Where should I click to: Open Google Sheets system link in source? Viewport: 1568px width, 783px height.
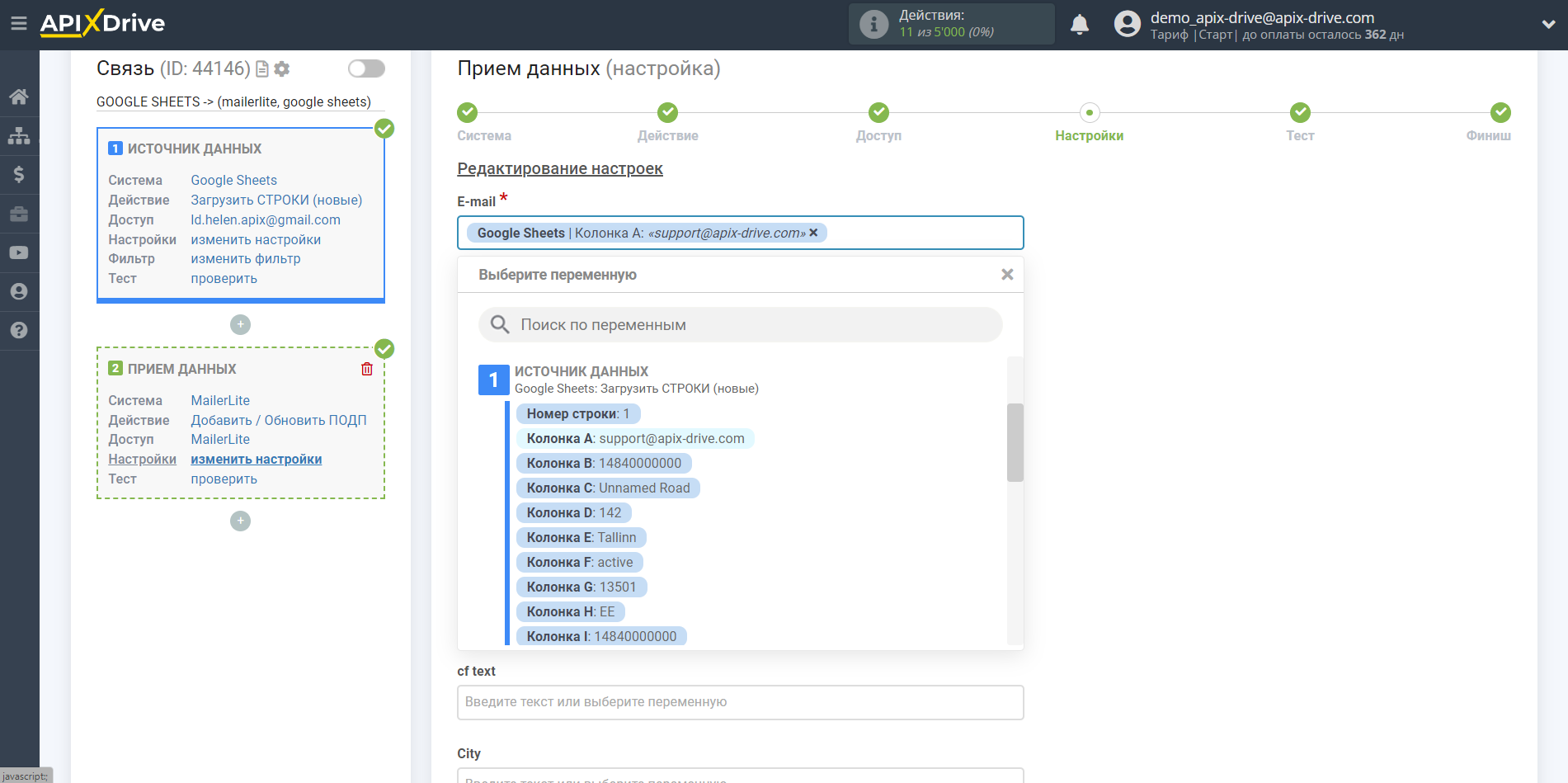(233, 181)
